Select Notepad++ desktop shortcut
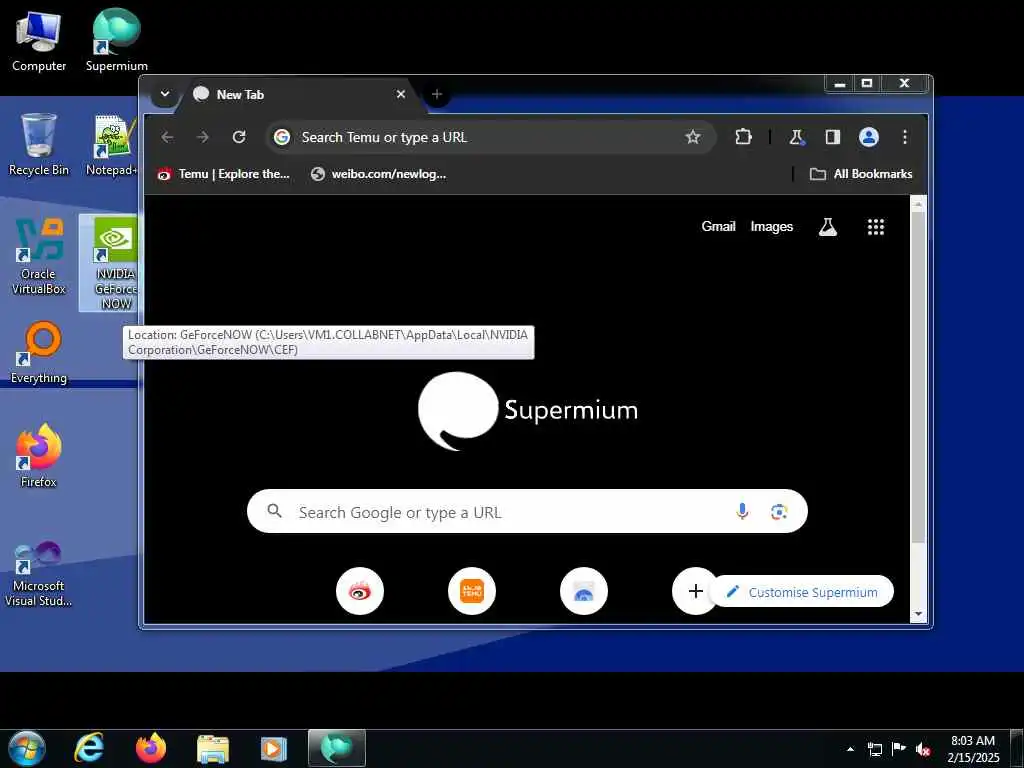The height and width of the screenshot is (768, 1024). coord(114,144)
